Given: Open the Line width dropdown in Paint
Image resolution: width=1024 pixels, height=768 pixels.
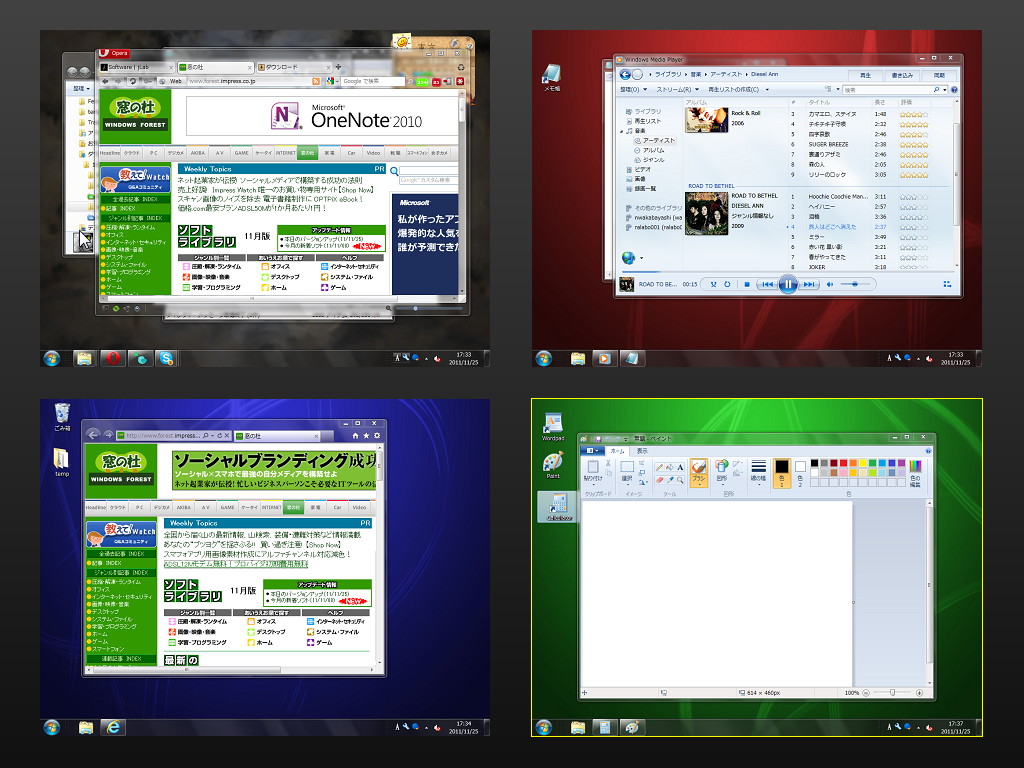Looking at the screenshot, I should (x=758, y=473).
